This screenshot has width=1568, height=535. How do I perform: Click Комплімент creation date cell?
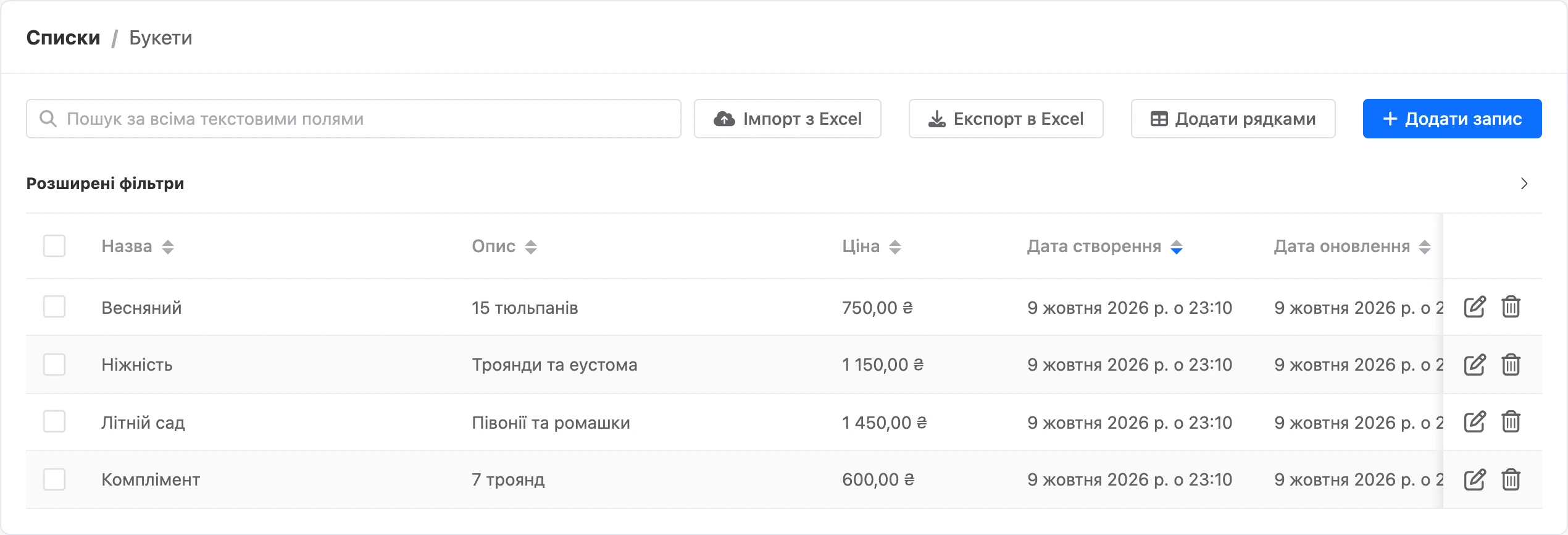point(1130,479)
